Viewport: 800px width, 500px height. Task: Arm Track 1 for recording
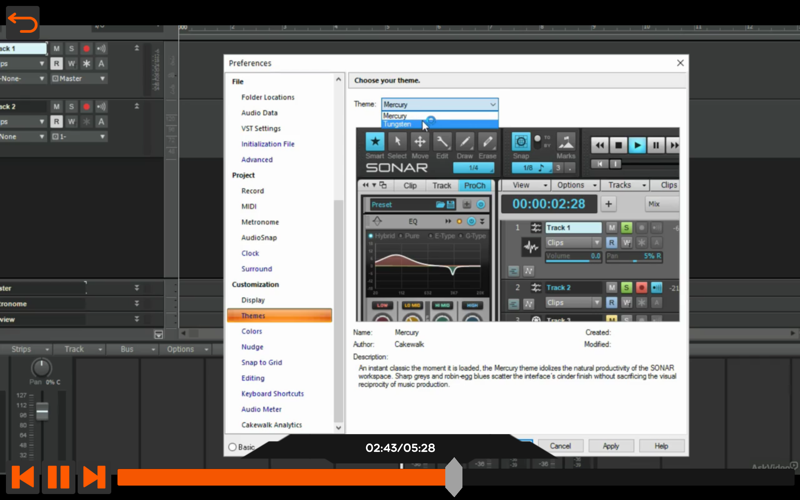pyautogui.click(x=86, y=48)
